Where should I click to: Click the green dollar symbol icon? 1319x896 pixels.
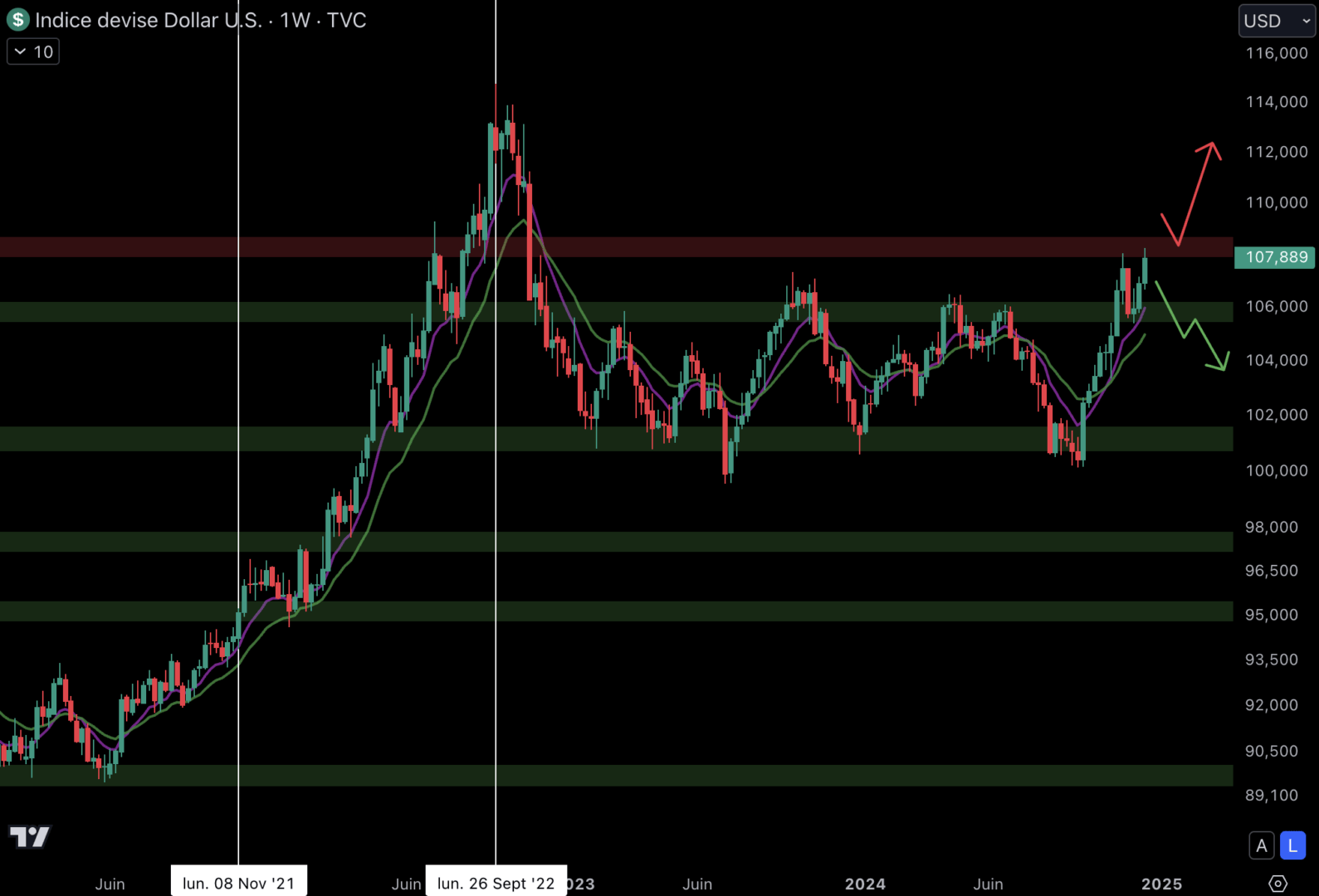17,20
